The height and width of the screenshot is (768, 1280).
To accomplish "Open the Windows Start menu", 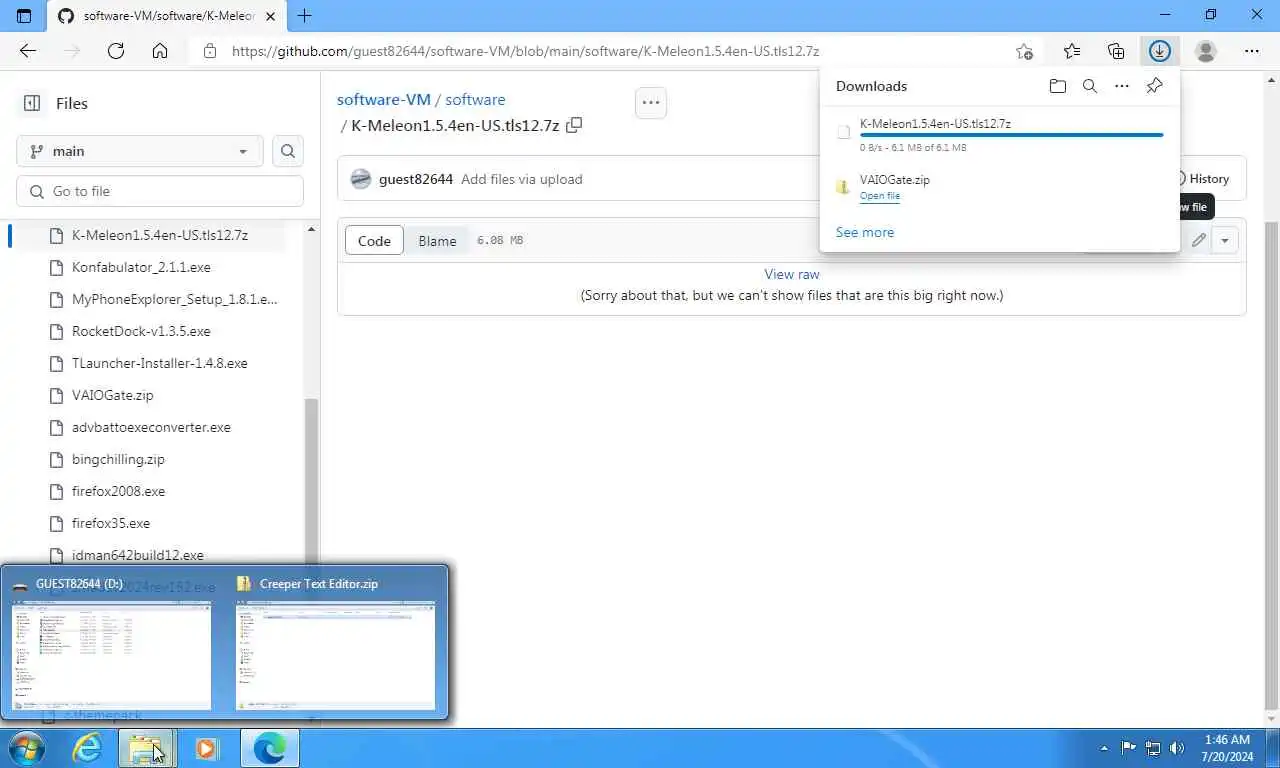I will click(27, 748).
